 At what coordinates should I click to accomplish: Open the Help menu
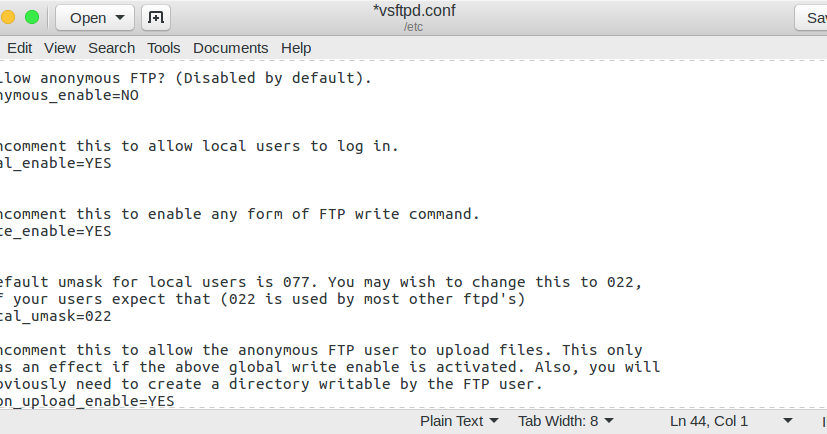click(296, 47)
